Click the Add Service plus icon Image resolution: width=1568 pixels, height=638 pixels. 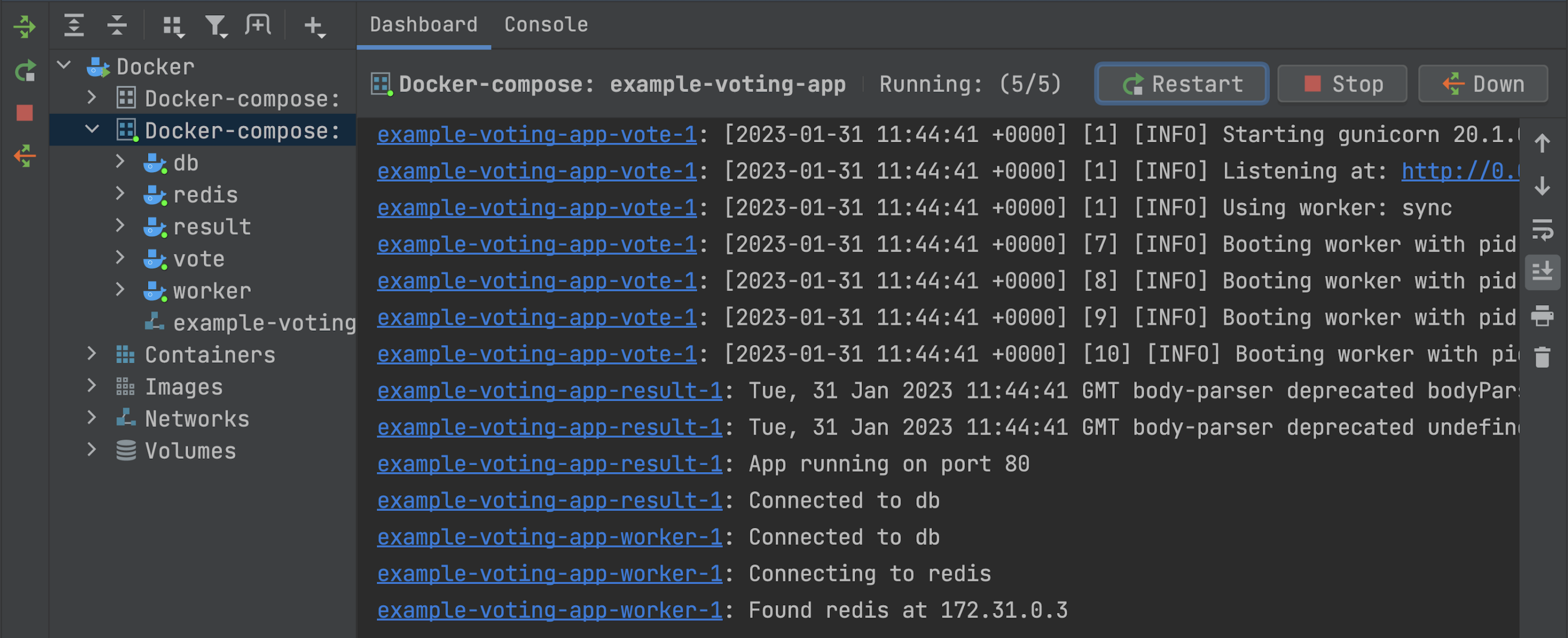coord(314,26)
